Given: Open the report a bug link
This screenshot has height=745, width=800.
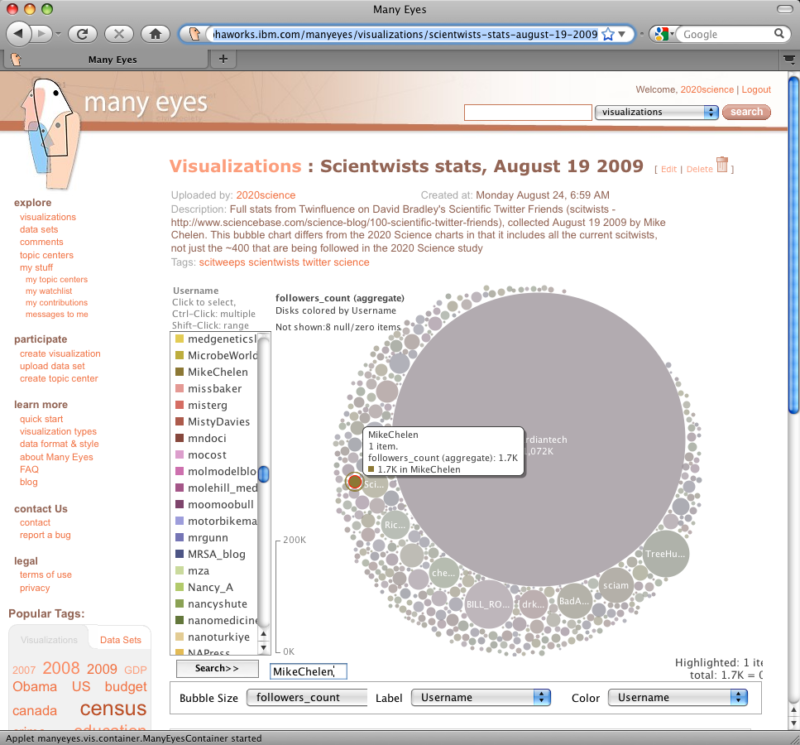Looking at the screenshot, I should click(45, 535).
